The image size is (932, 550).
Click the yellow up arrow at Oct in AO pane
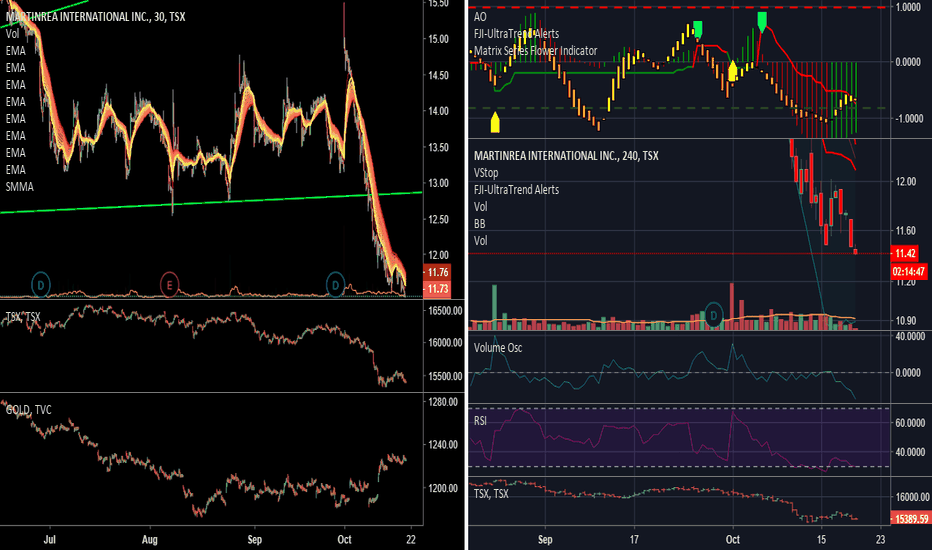[x=732, y=71]
